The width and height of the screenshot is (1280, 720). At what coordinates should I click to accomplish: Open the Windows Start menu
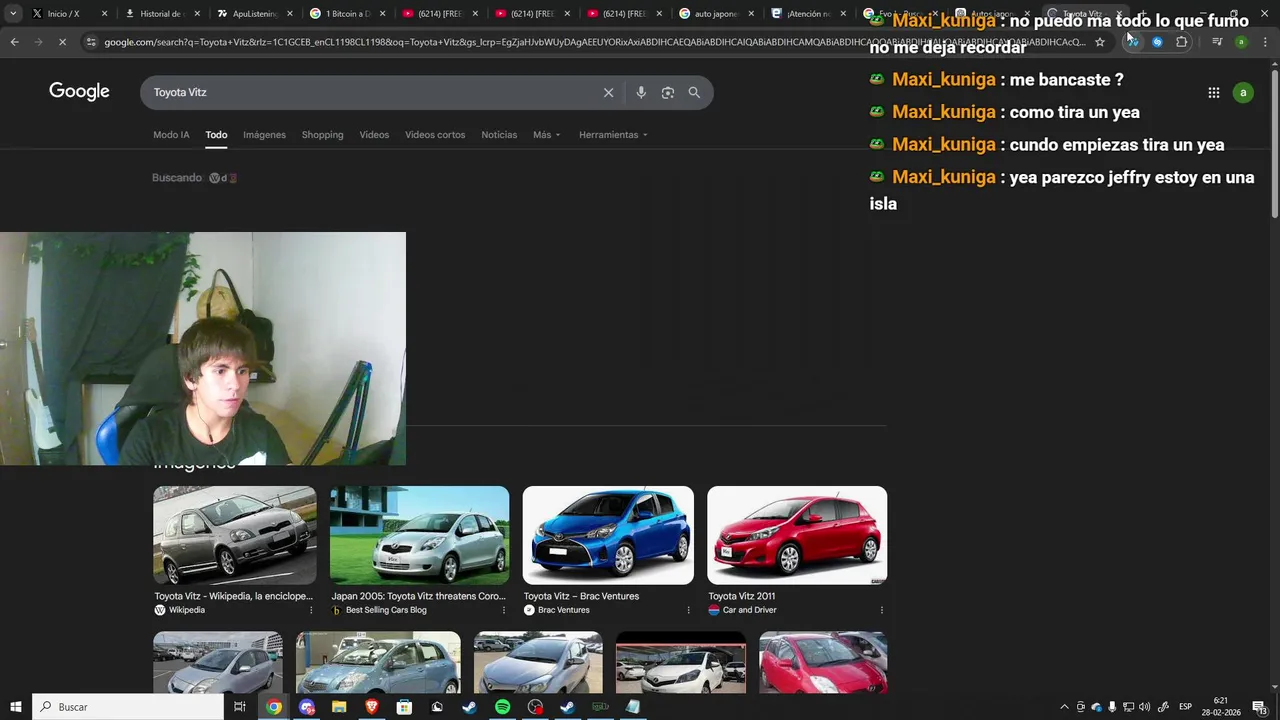[15, 707]
